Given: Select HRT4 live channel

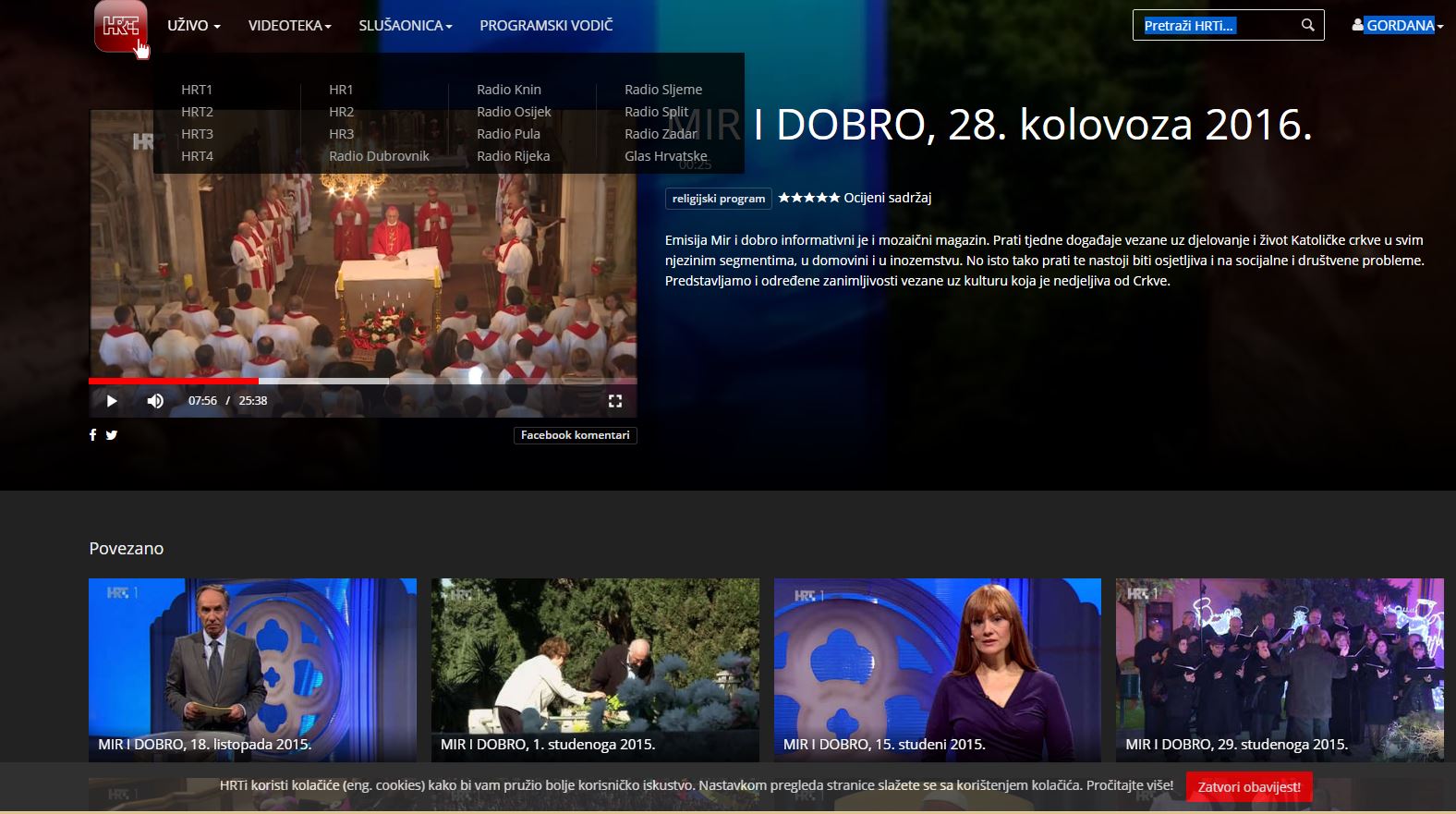Looking at the screenshot, I should point(197,156).
